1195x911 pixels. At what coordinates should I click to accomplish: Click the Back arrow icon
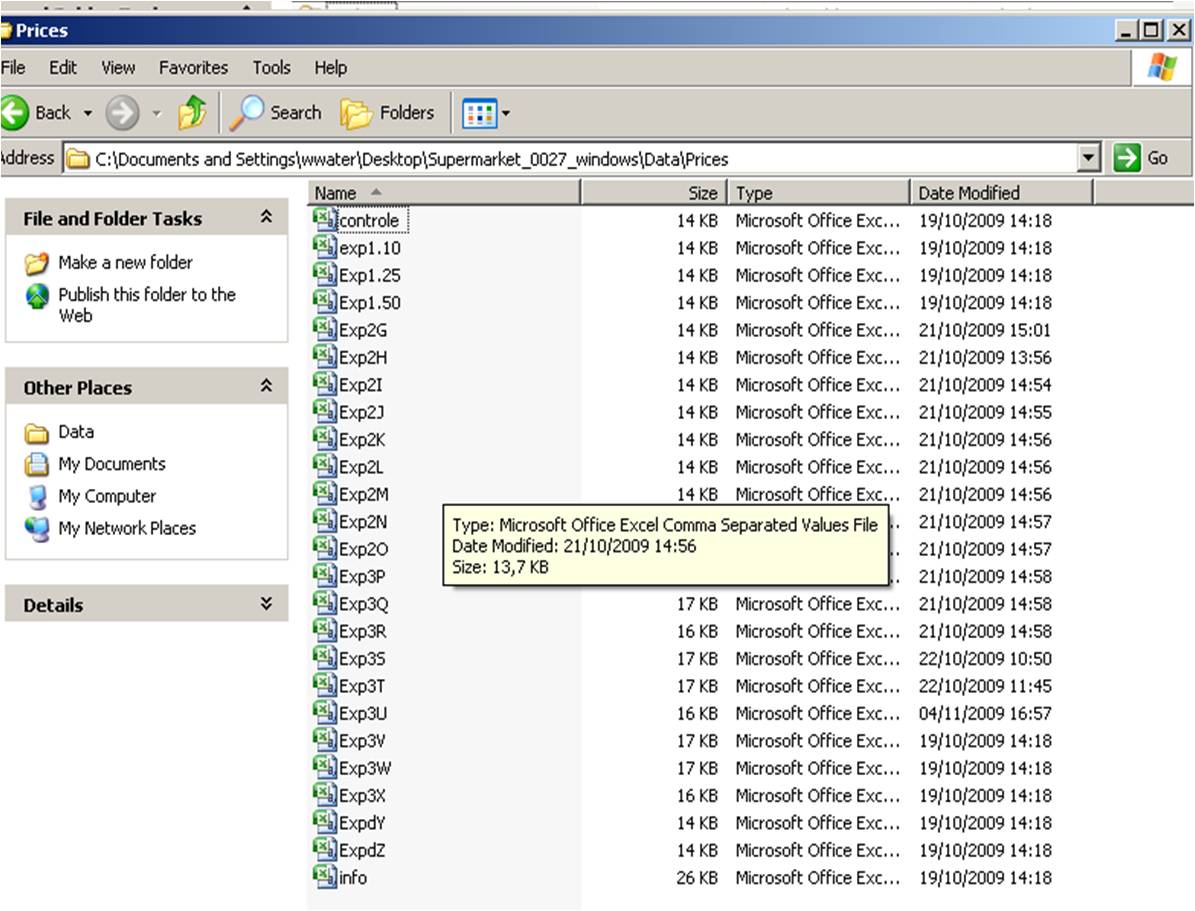[14, 113]
